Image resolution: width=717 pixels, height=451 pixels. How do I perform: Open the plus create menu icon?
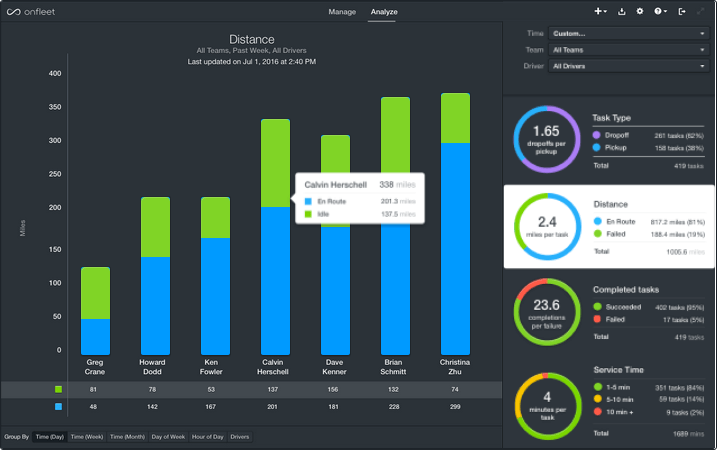point(600,11)
